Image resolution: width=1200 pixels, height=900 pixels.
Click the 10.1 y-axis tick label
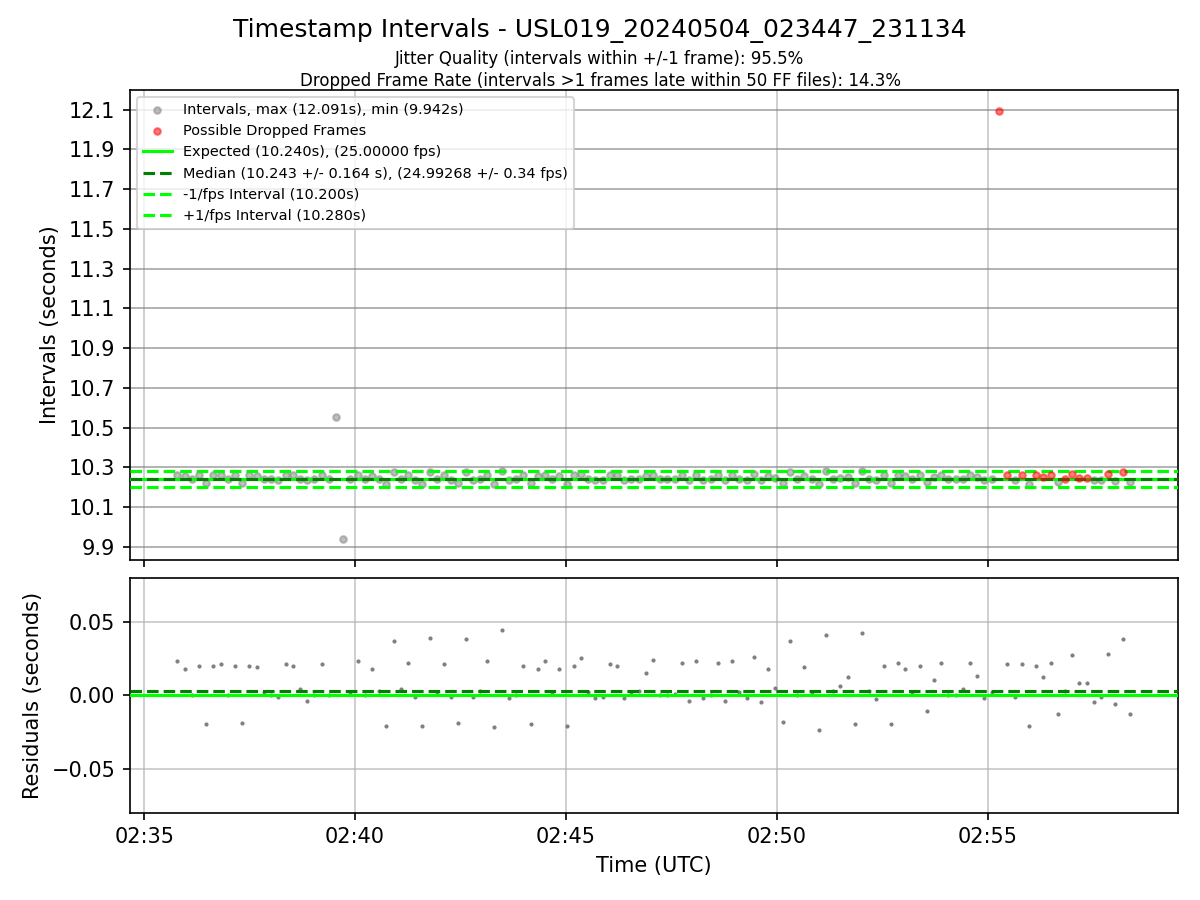tap(93, 508)
